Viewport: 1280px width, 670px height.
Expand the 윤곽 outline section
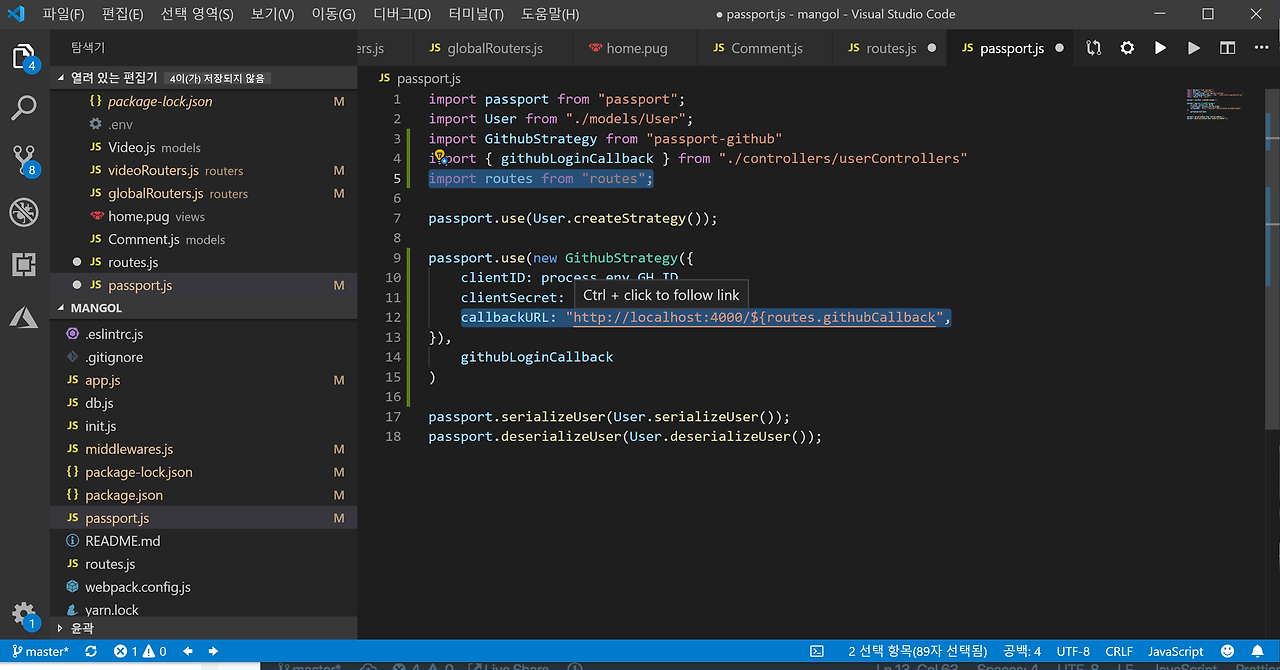coord(62,628)
